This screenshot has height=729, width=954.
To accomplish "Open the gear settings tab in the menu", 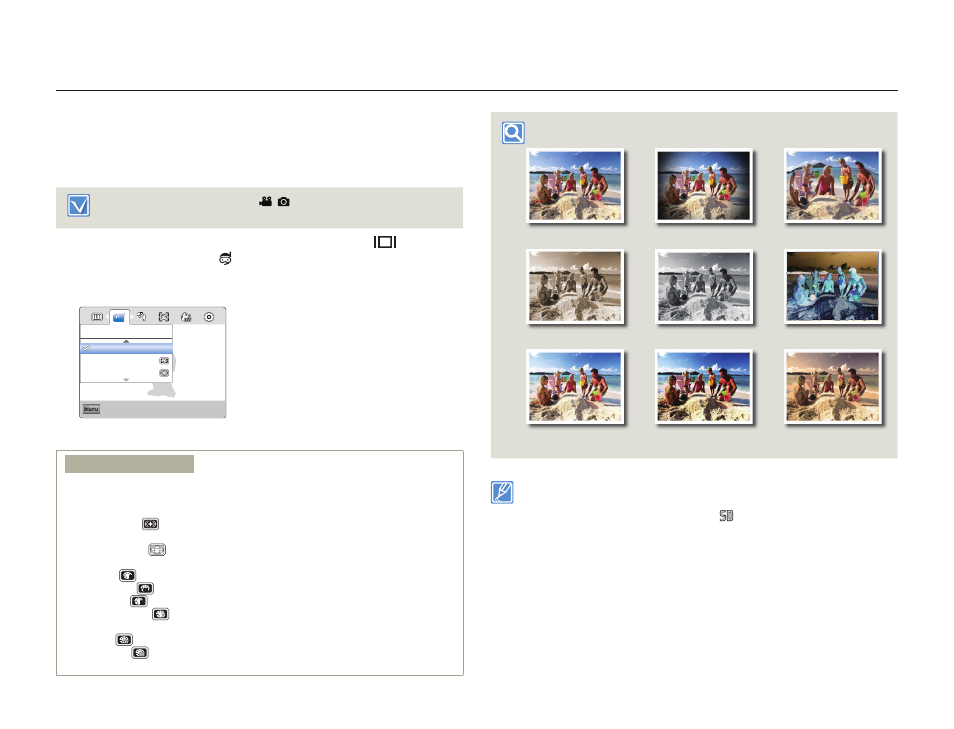I will coord(209,317).
